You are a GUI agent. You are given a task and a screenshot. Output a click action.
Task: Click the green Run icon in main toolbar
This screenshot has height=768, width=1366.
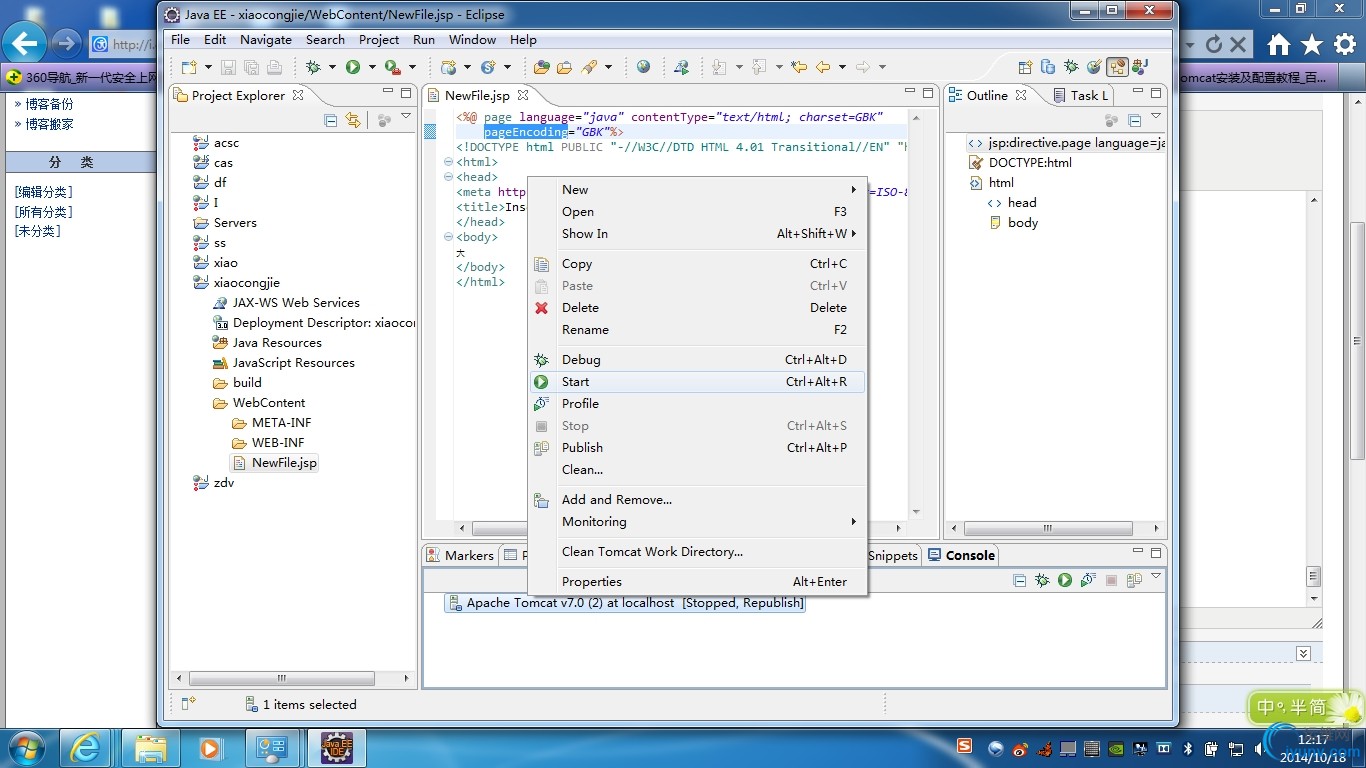click(x=353, y=67)
